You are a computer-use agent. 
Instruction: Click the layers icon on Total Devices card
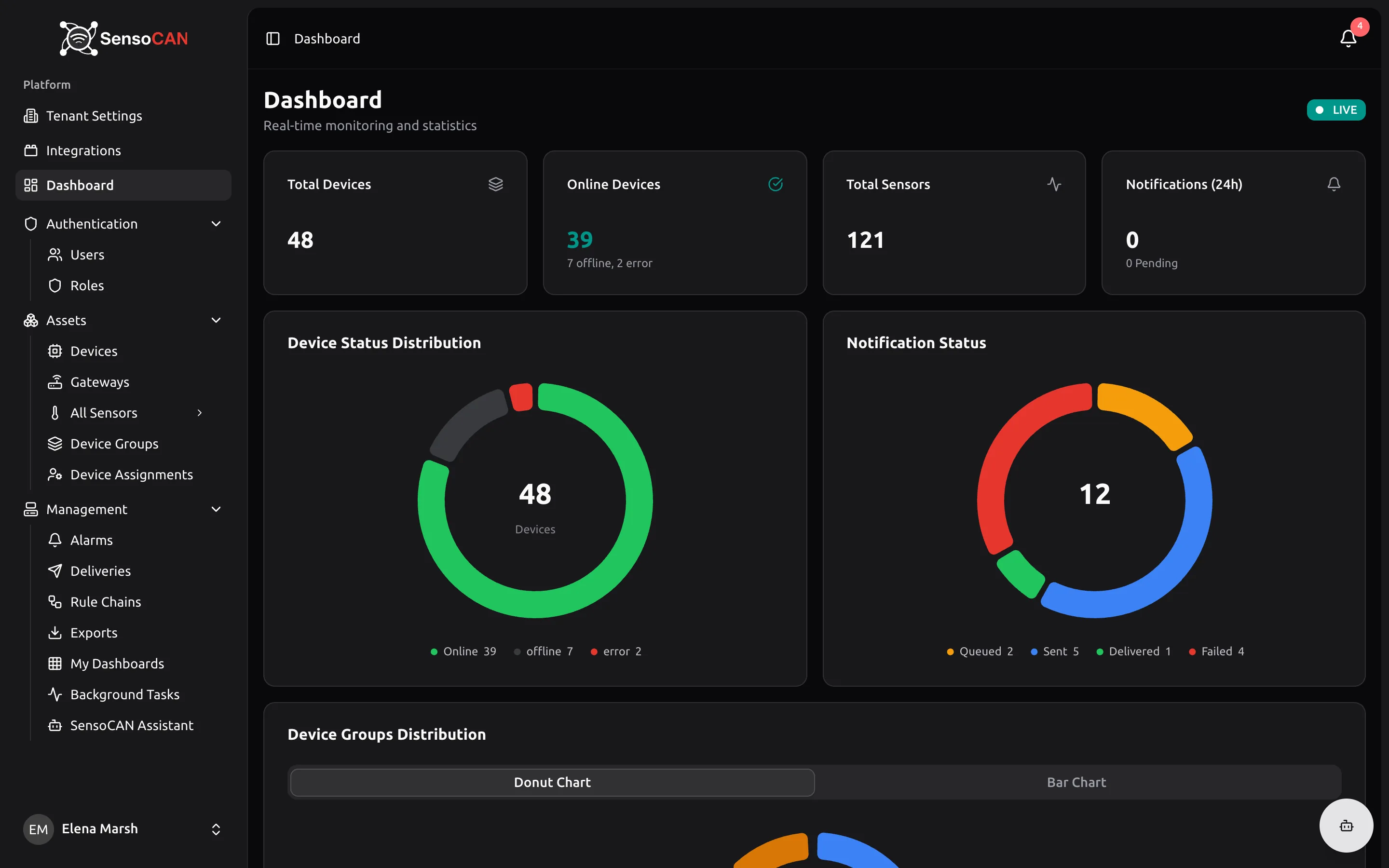(x=495, y=184)
